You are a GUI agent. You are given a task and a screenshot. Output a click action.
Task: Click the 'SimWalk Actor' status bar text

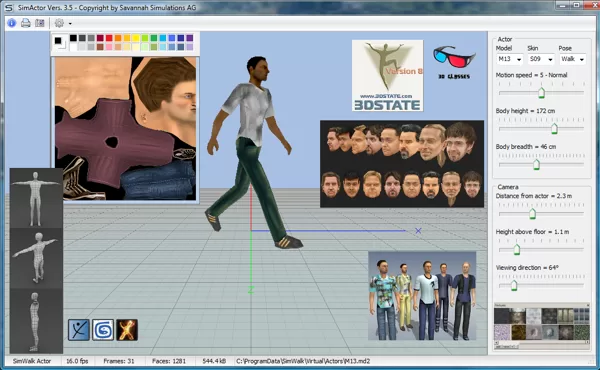(32, 361)
